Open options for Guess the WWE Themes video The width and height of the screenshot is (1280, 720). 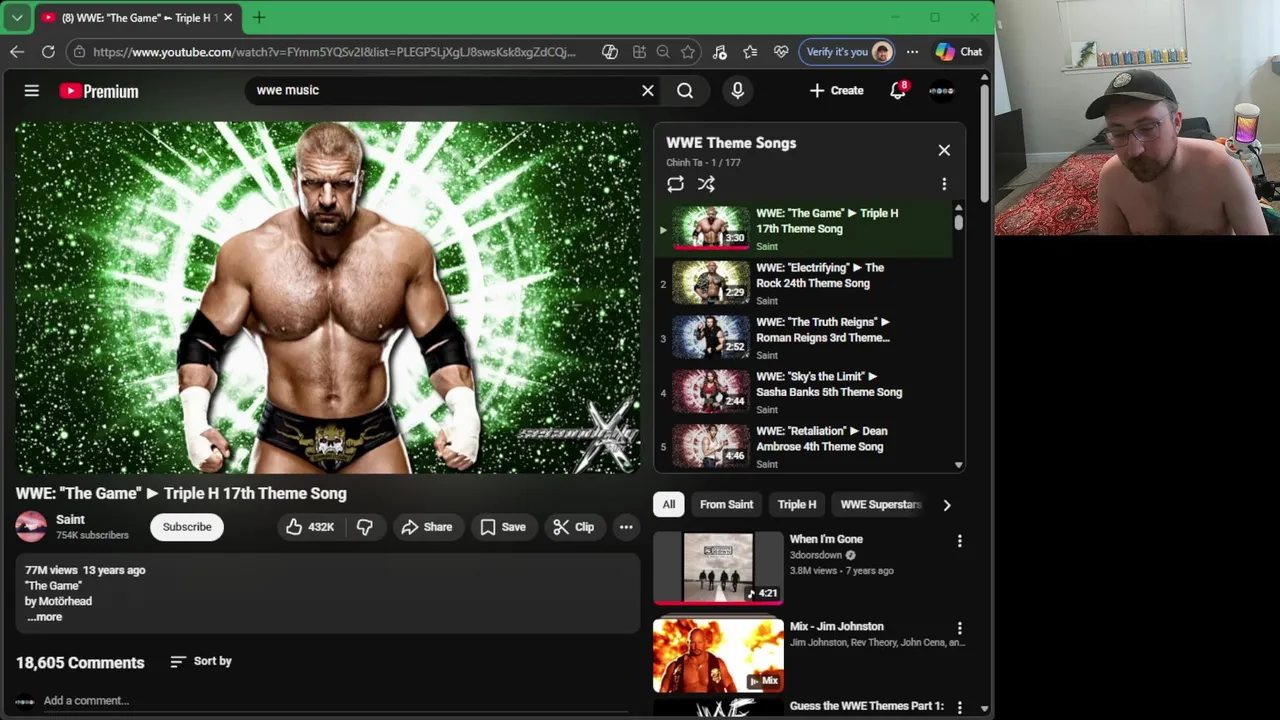click(959, 707)
